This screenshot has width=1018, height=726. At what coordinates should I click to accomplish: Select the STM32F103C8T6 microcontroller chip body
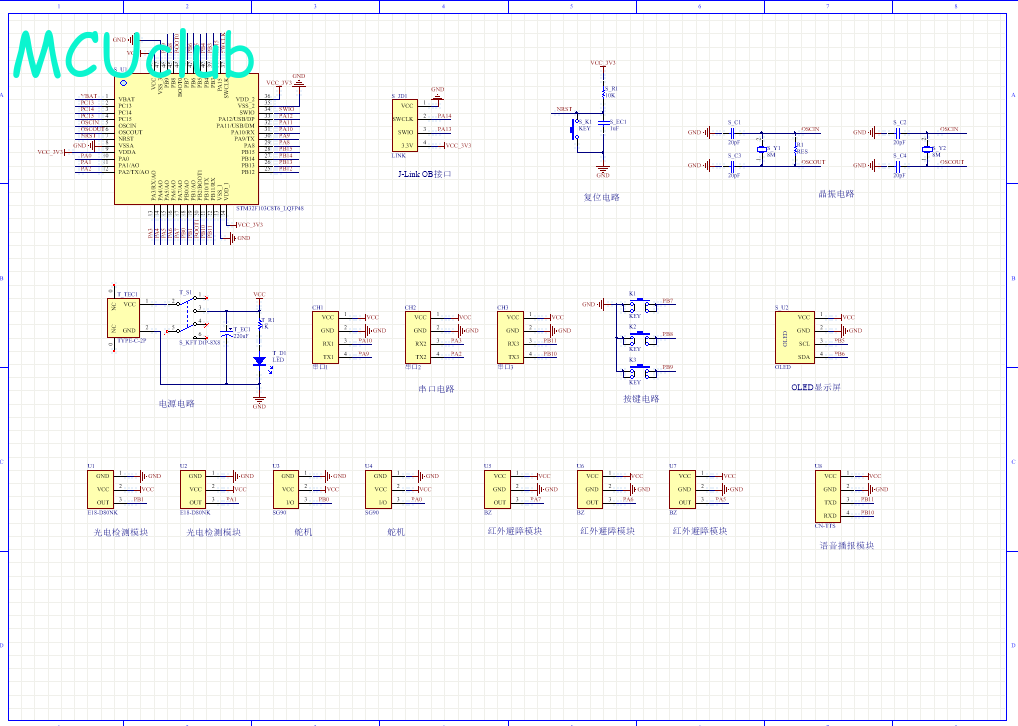tap(187, 139)
